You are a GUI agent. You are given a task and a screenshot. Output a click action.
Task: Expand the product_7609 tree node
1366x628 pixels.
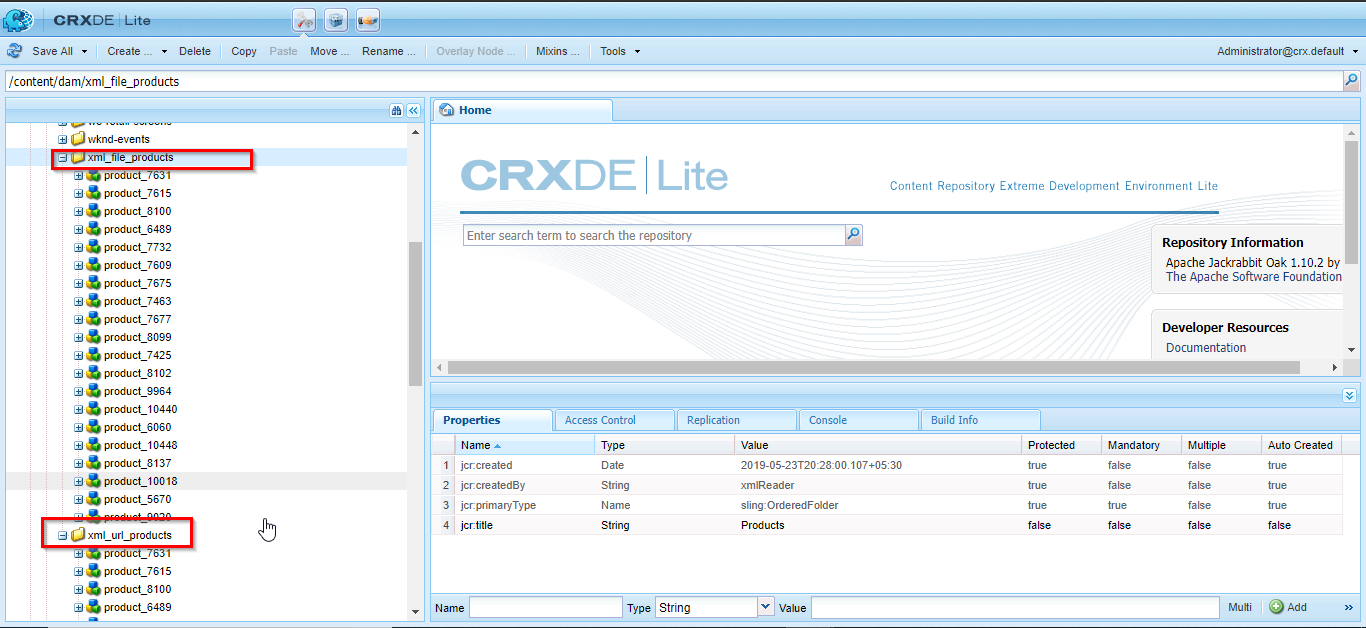point(78,265)
